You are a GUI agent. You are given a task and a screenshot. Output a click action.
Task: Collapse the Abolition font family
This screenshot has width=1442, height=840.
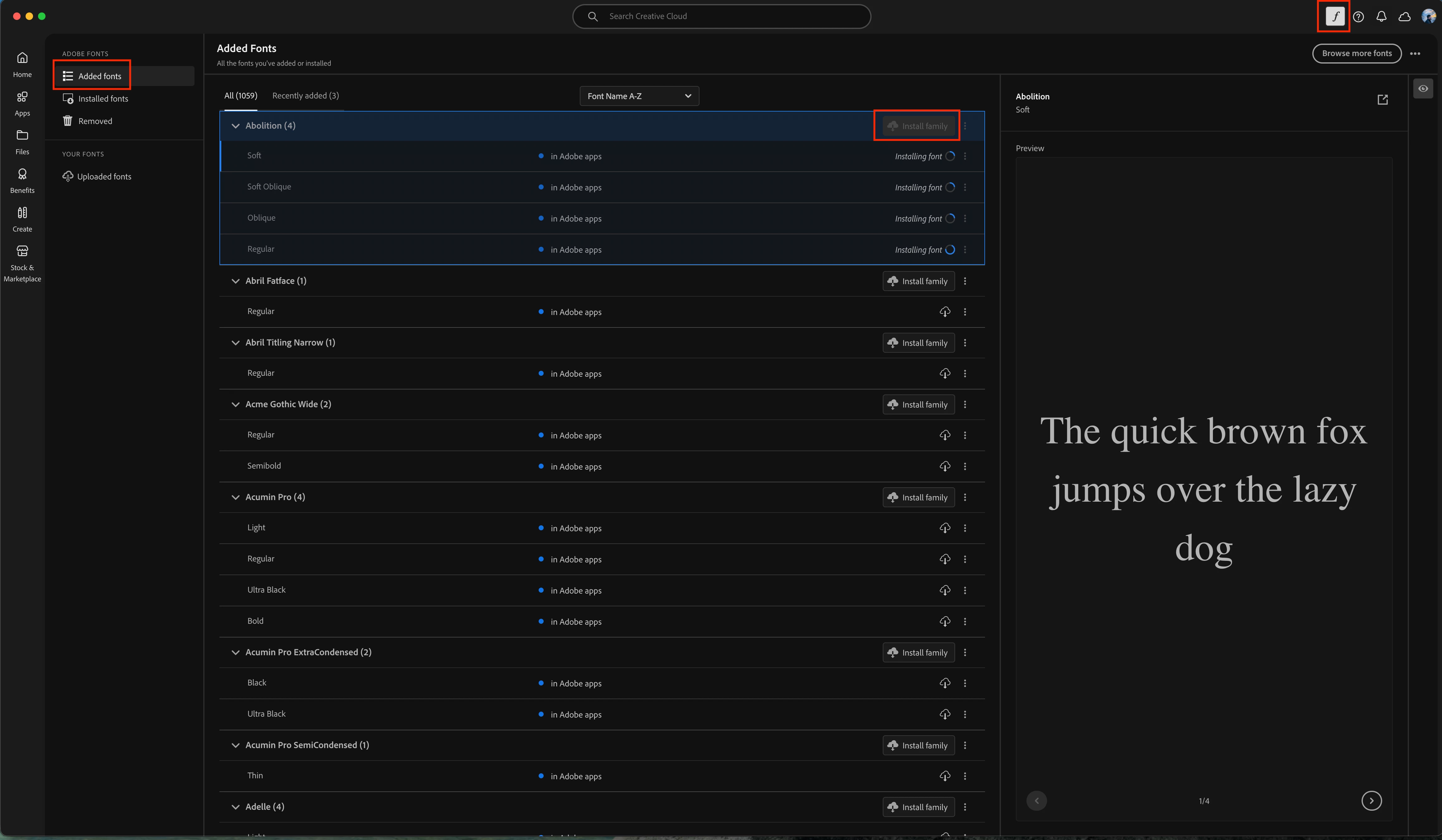235,126
